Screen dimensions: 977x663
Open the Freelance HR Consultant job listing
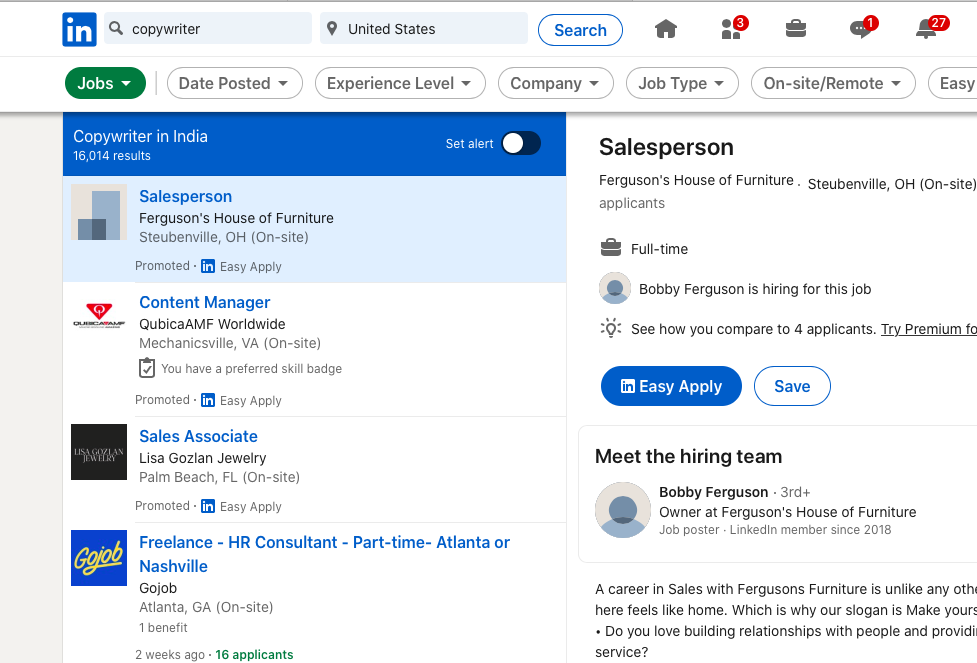point(324,554)
